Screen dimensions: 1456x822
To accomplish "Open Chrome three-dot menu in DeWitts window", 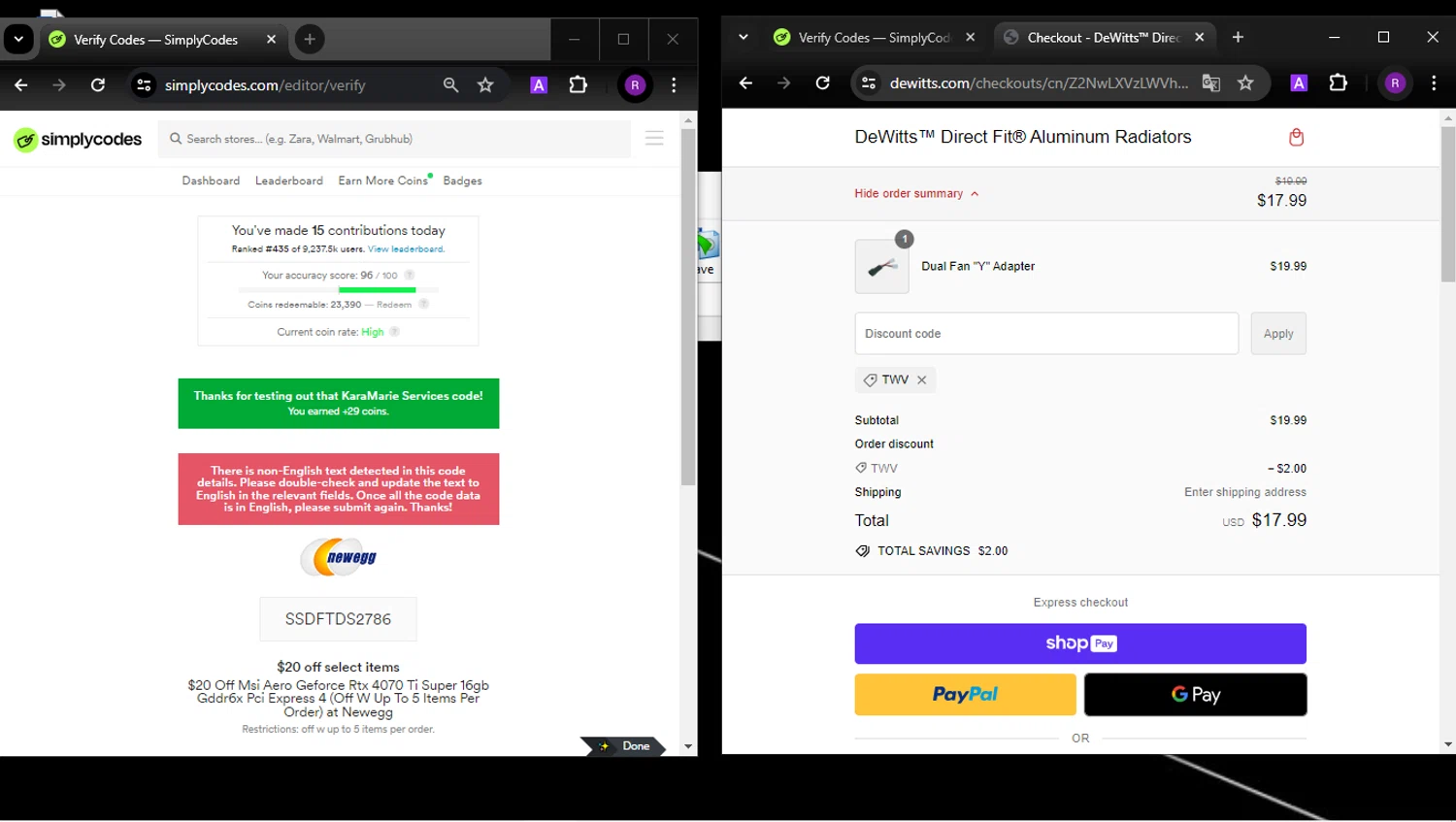I will click(1434, 83).
